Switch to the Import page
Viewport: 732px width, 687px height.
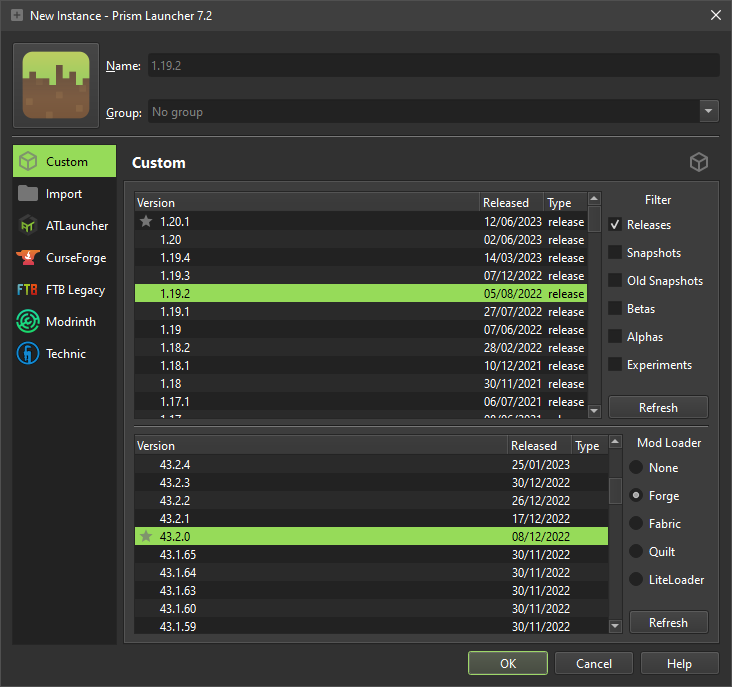(x=64, y=193)
